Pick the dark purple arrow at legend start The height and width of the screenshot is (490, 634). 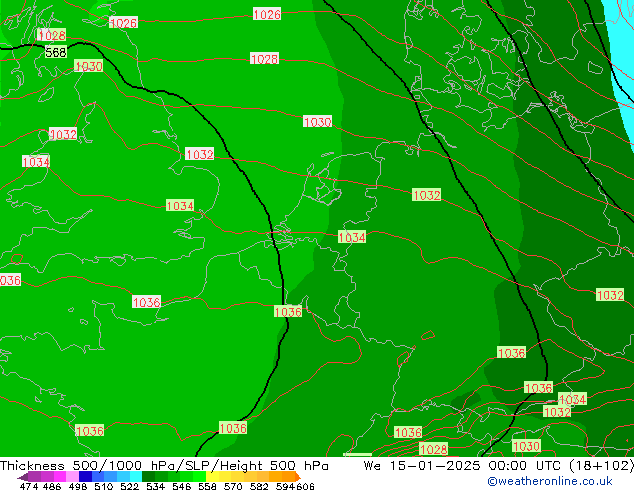(23, 477)
